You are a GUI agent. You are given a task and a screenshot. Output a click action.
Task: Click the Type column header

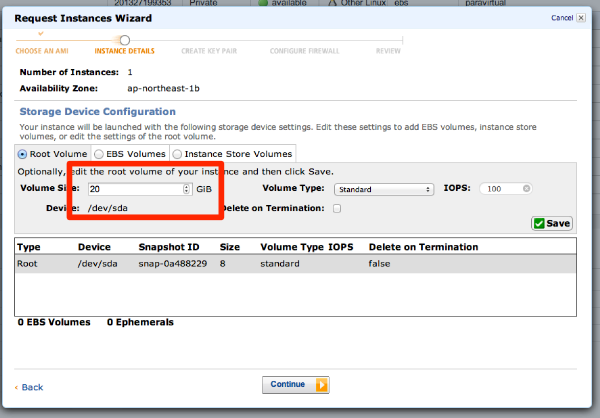29,247
